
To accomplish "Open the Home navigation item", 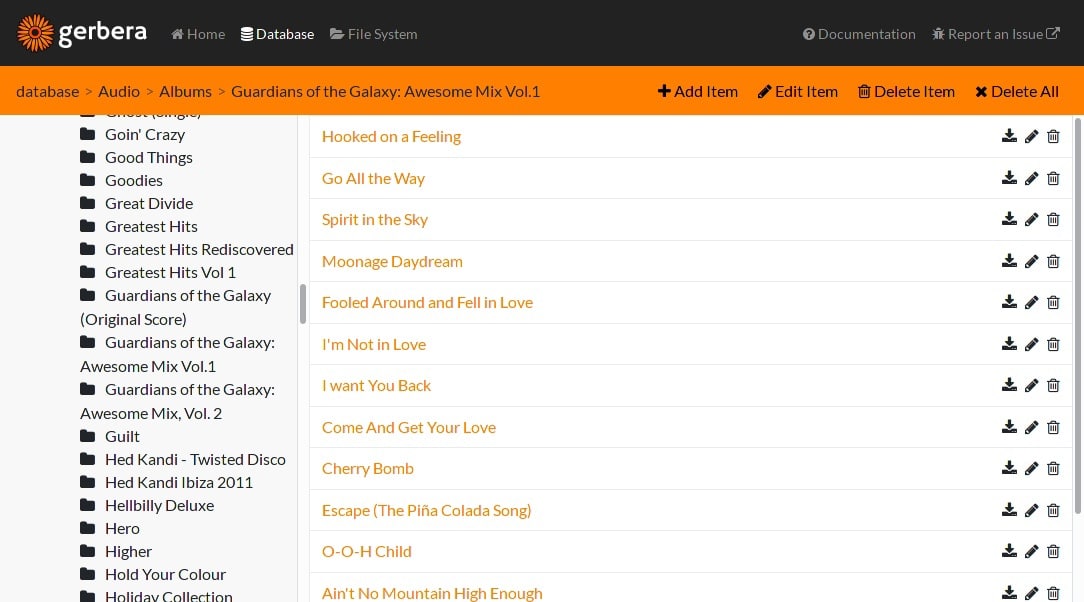I will (198, 34).
